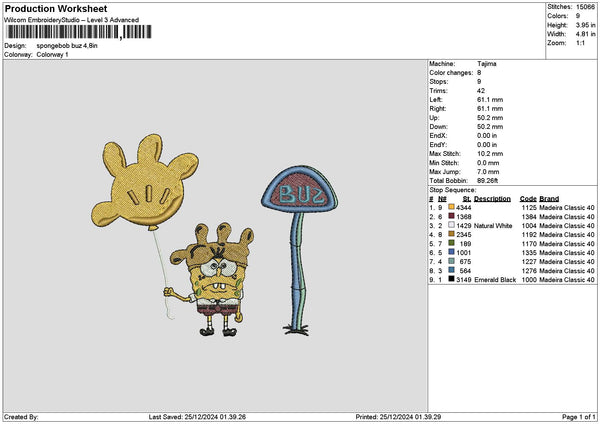Click thread code "1335" in stop row 6
This screenshot has width=600, height=424.
(529, 253)
